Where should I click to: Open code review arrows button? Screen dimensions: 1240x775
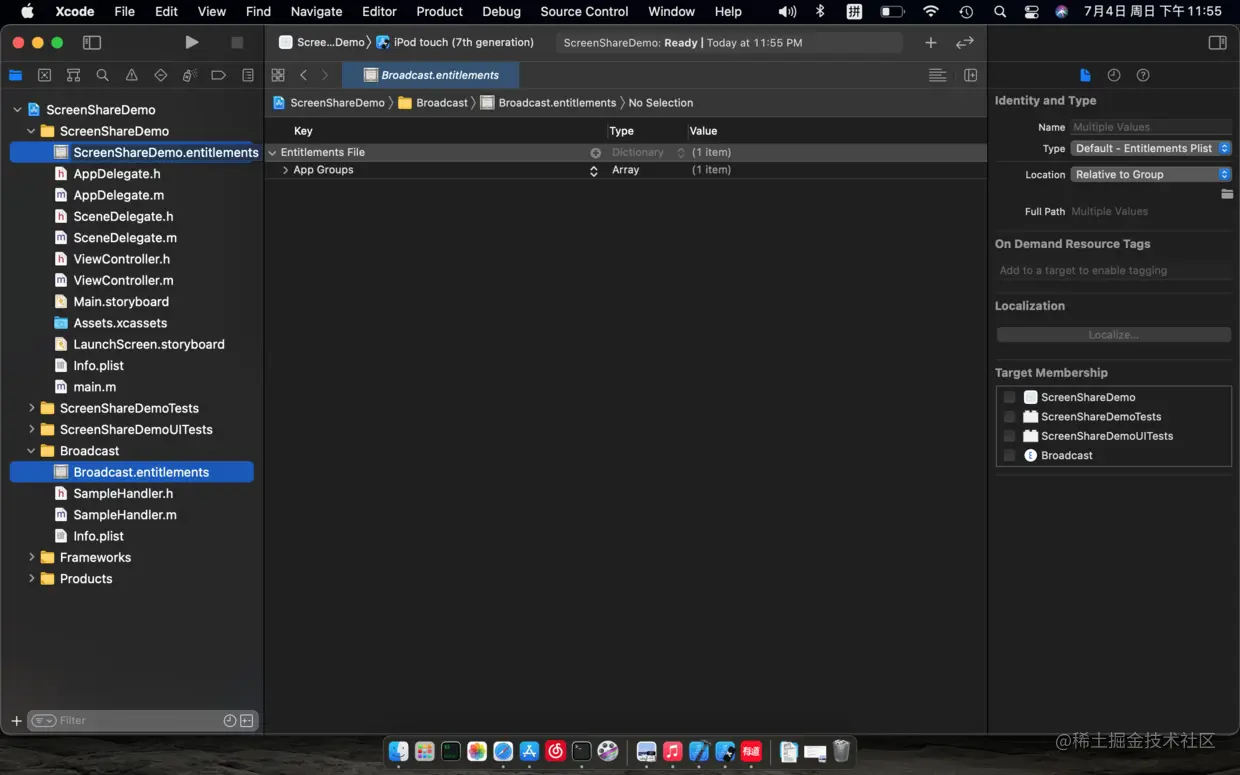point(965,43)
